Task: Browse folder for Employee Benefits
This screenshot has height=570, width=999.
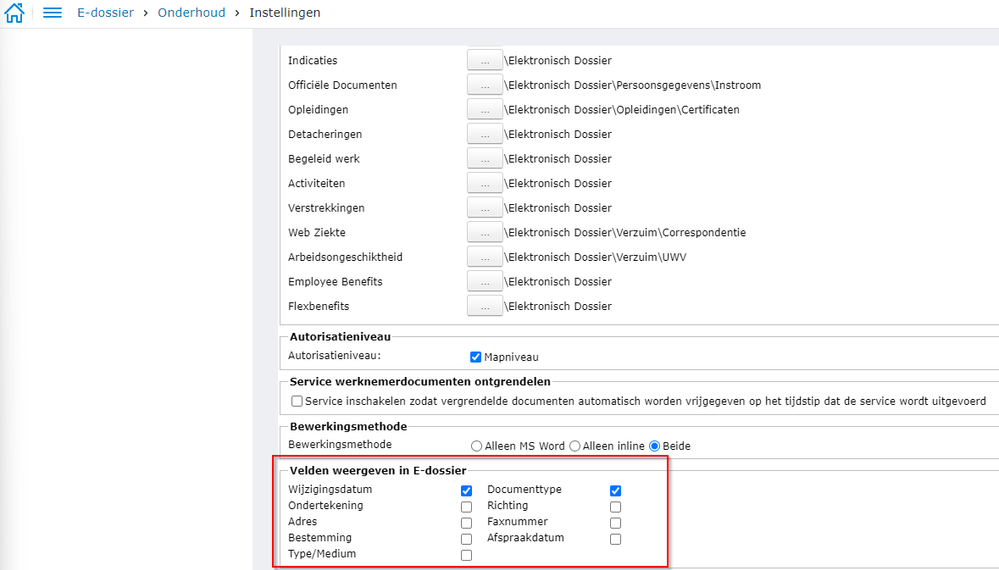Action: click(485, 282)
